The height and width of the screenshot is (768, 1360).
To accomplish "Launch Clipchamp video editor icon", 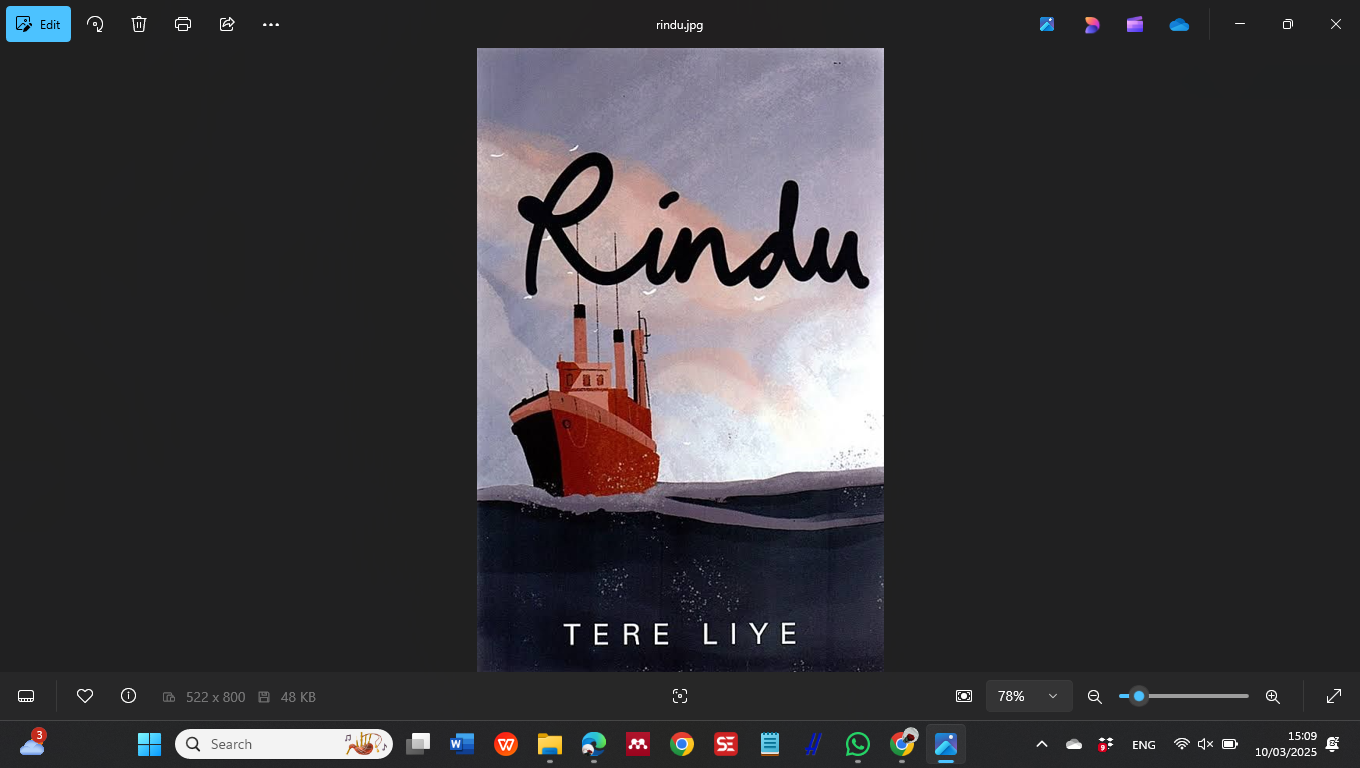I will tap(1135, 24).
